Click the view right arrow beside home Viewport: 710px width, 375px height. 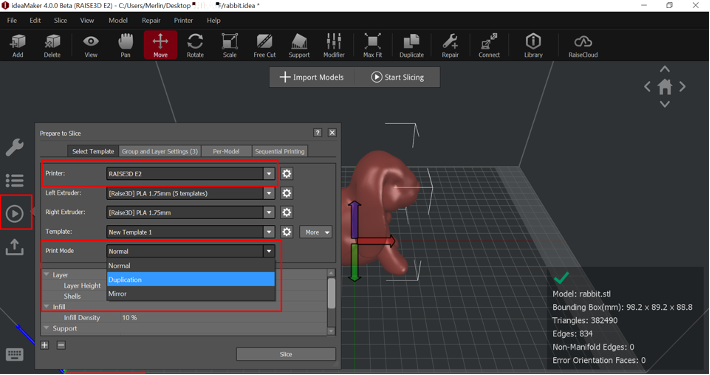(x=682, y=87)
